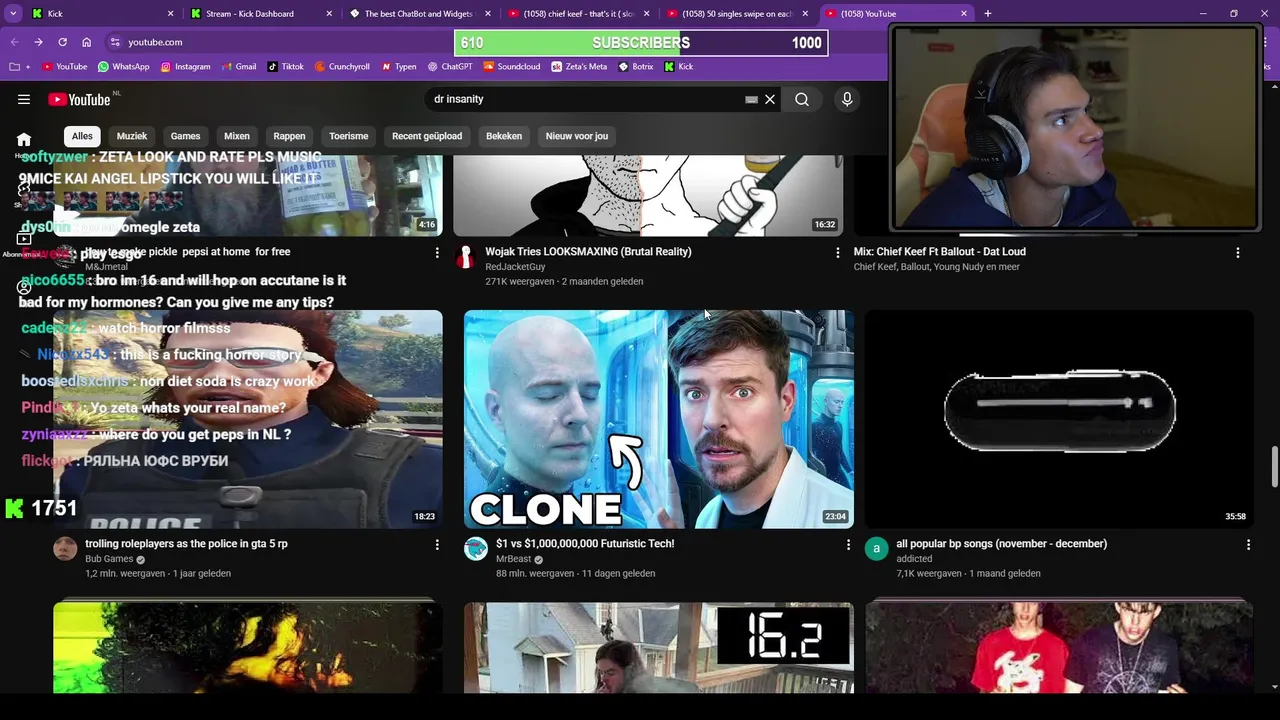Open the YouTube bookmark

(x=64, y=67)
